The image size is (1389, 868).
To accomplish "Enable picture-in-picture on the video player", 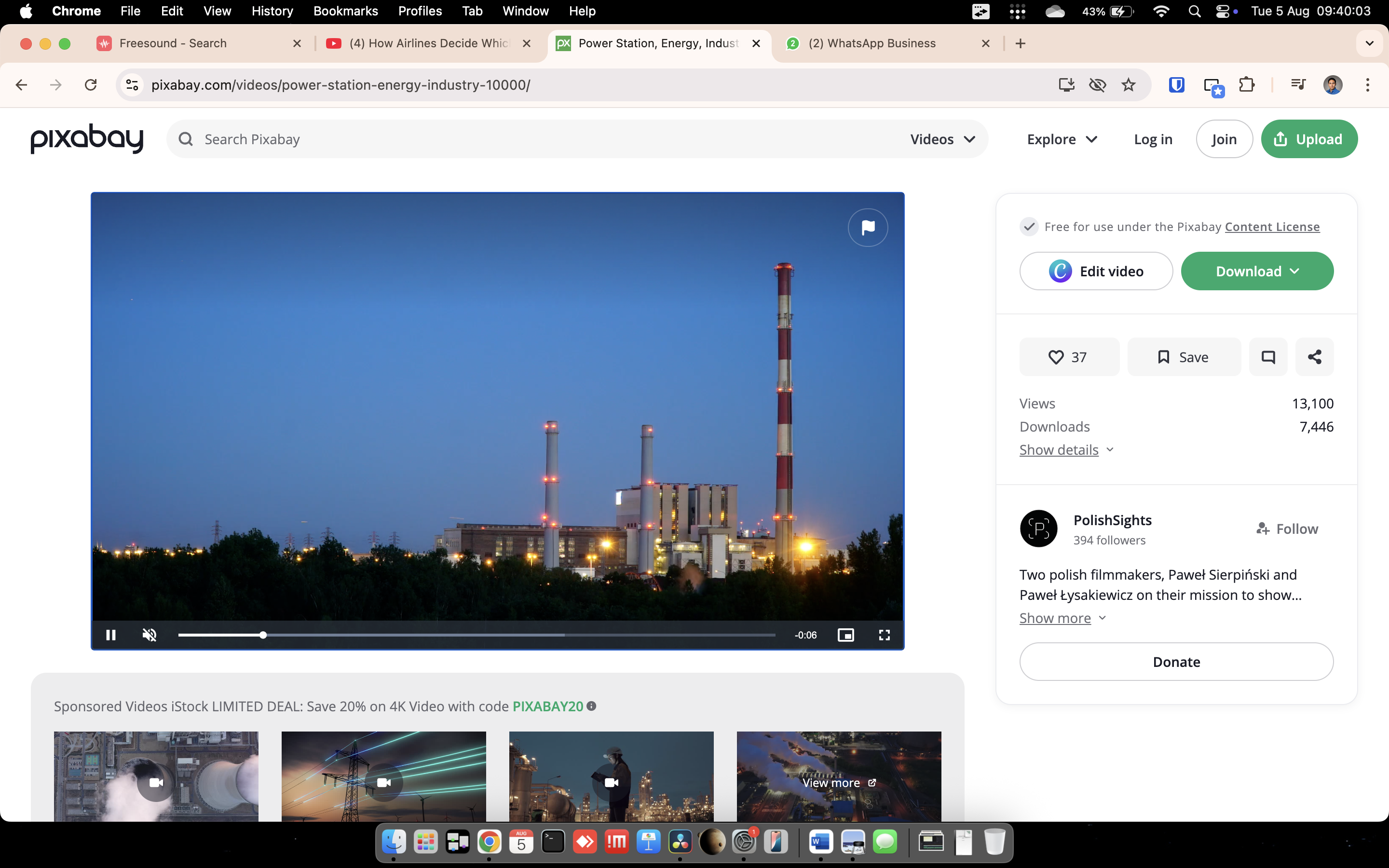I will click(x=845, y=634).
